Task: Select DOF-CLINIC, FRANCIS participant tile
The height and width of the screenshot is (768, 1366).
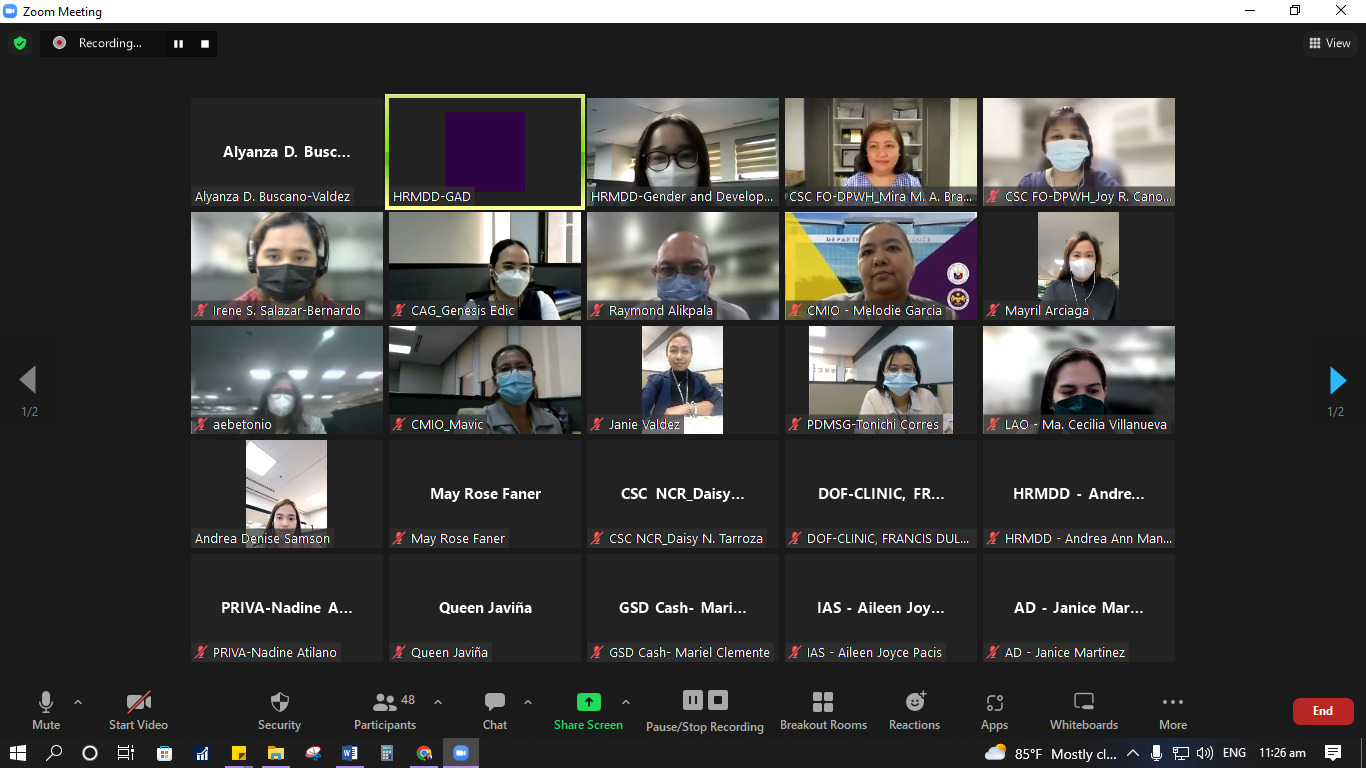Action: tap(881, 494)
